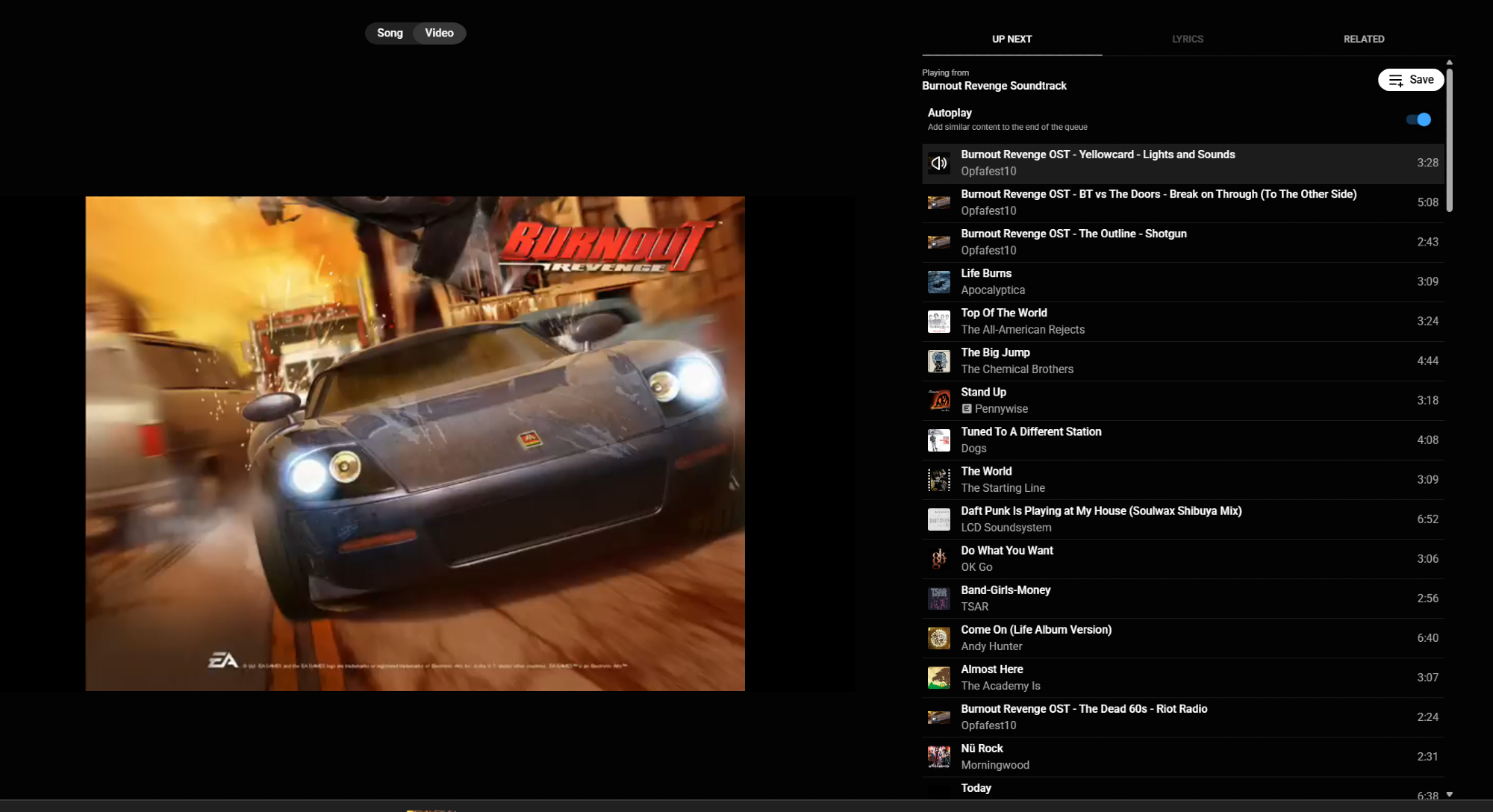
Task: Toggle the Autoplay switch off
Action: [1418, 119]
